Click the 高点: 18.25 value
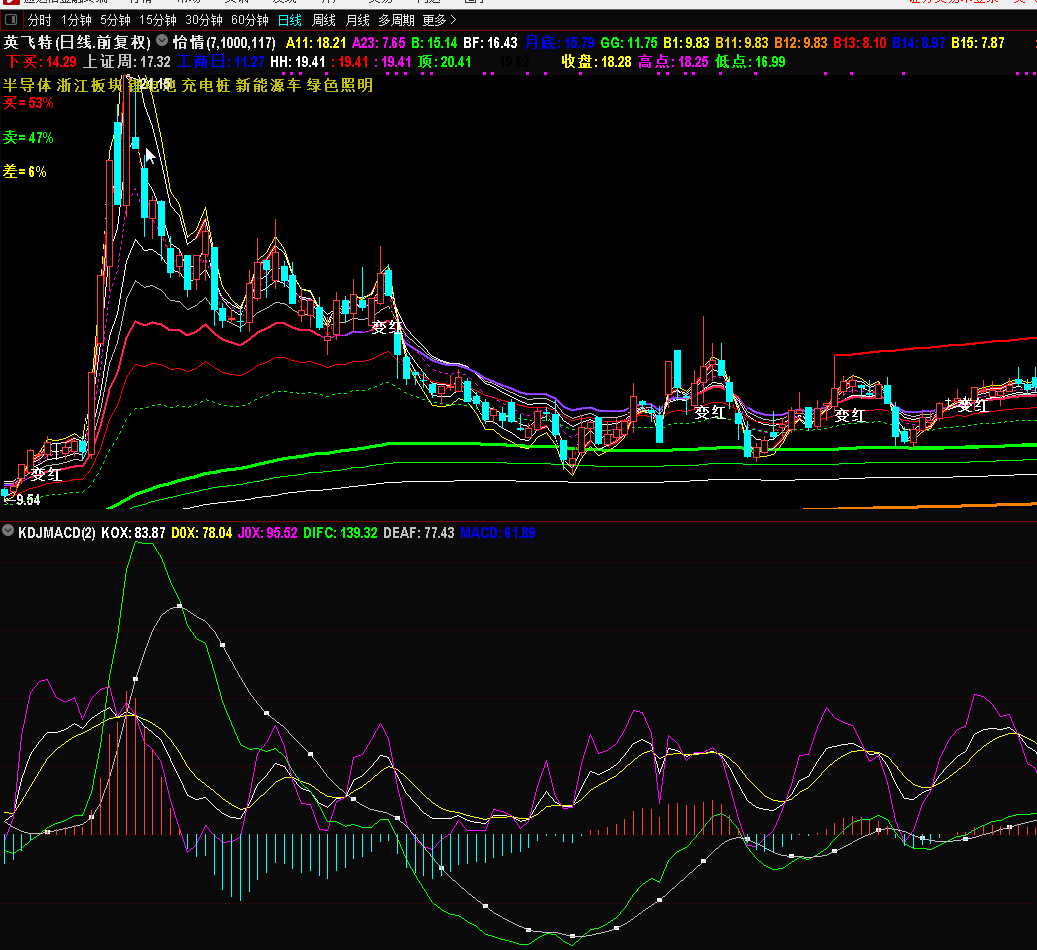The width and height of the screenshot is (1037, 950). [673, 62]
